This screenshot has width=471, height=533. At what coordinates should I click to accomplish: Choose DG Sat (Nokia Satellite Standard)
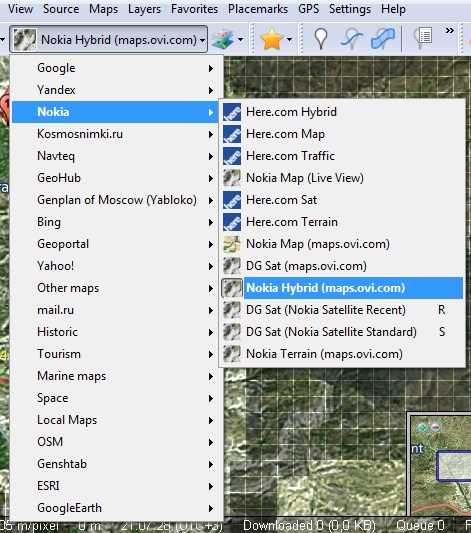pyautogui.click(x=342, y=332)
